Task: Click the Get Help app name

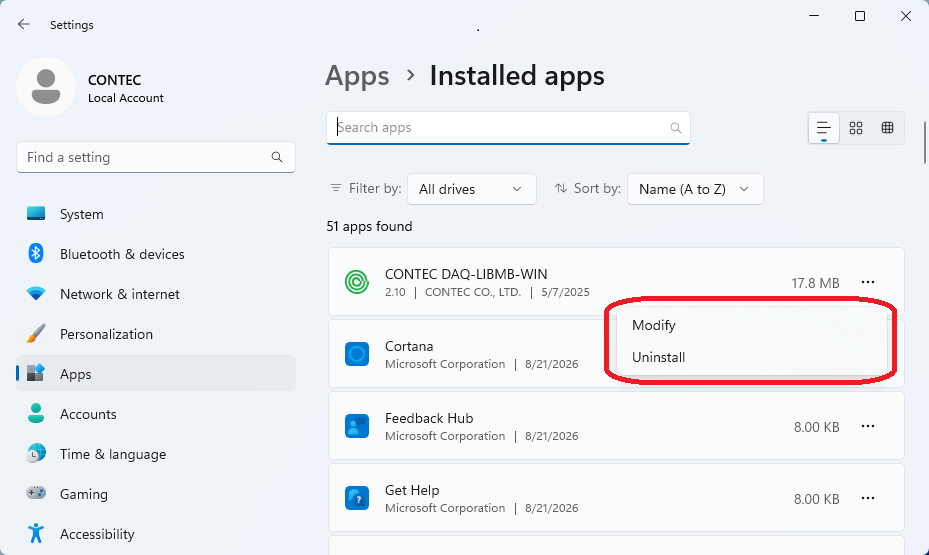Action: [412, 490]
